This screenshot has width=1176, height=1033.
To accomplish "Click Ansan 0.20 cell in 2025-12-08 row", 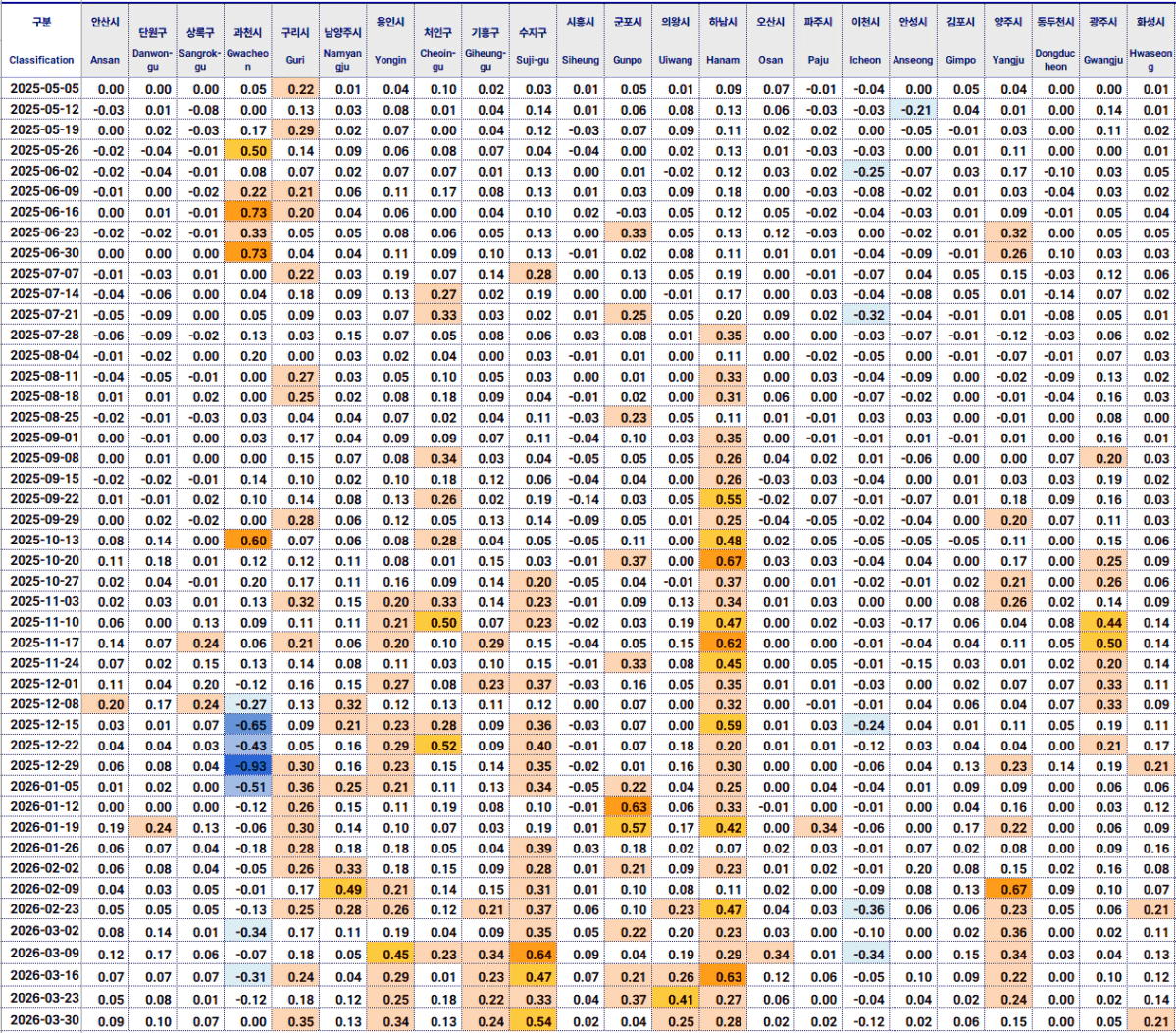I will click(105, 704).
